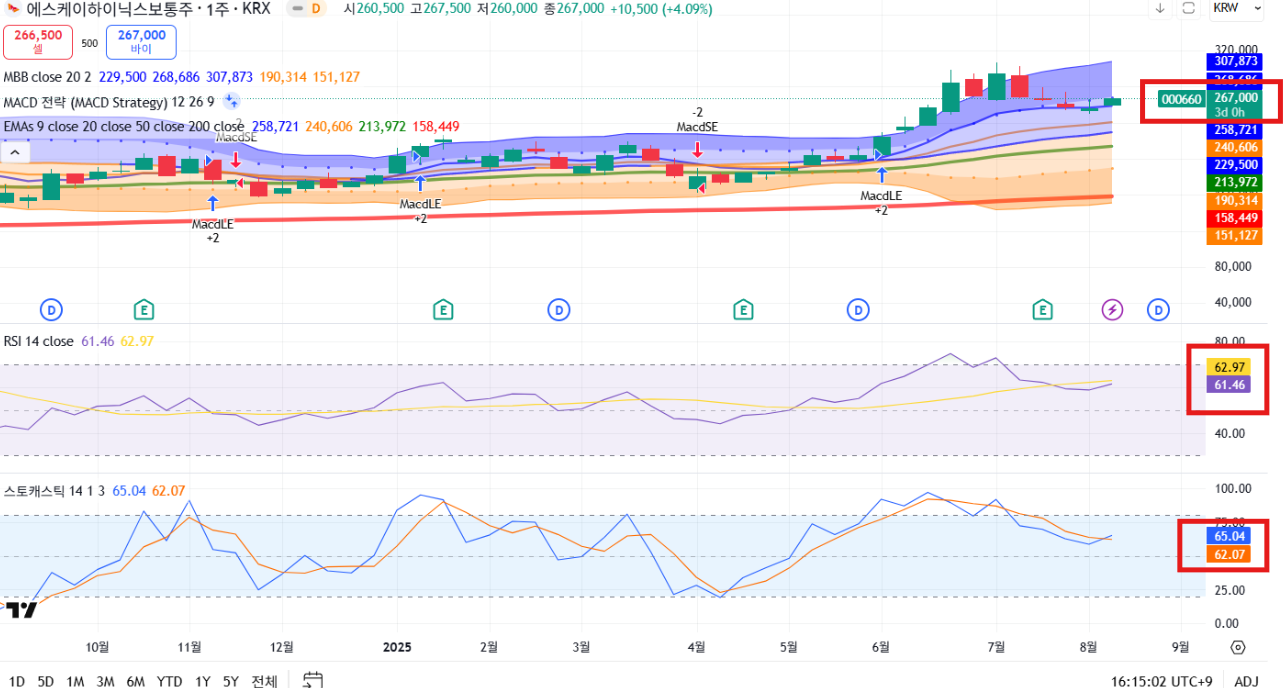Open the purple lightning-bolt event marker
The height and width of the screenshot is (688, 1283).
coord(1112,310)
